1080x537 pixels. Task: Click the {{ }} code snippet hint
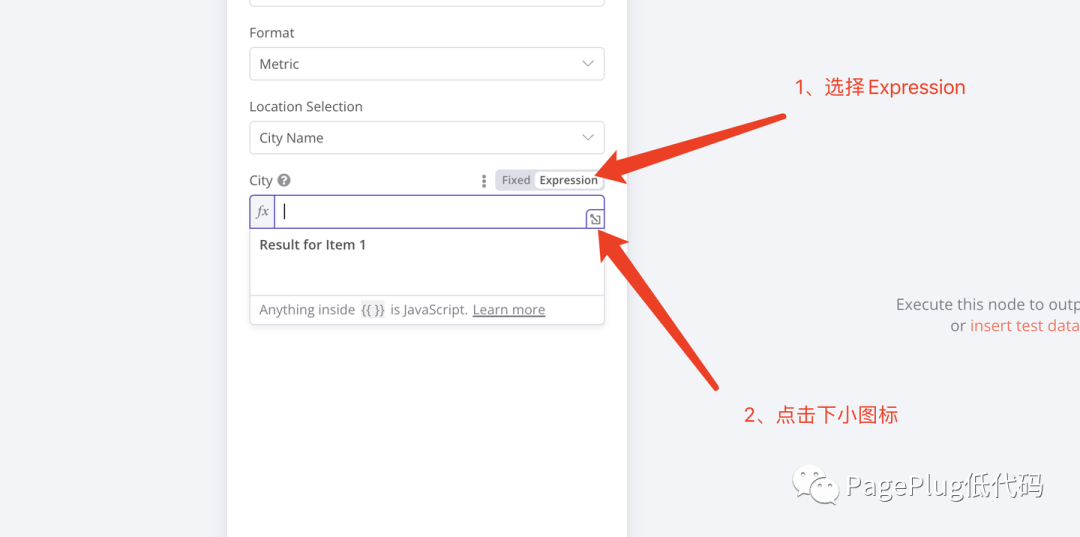372,310
